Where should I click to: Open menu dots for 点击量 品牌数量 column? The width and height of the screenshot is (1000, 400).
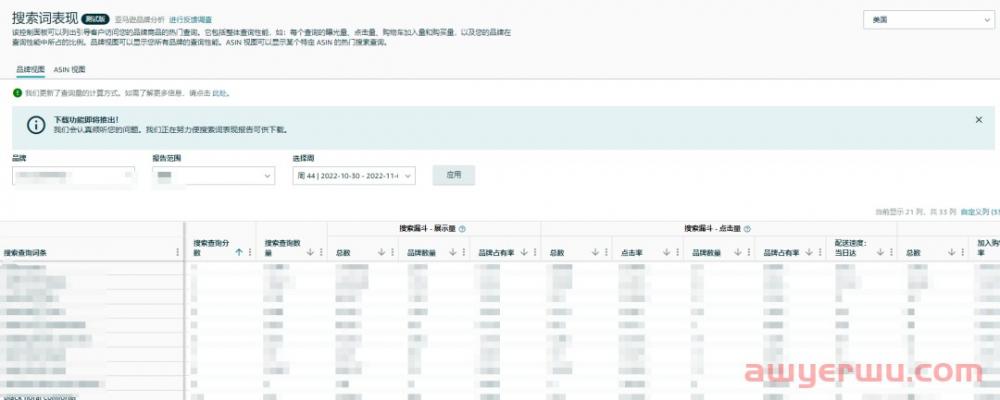749,253
